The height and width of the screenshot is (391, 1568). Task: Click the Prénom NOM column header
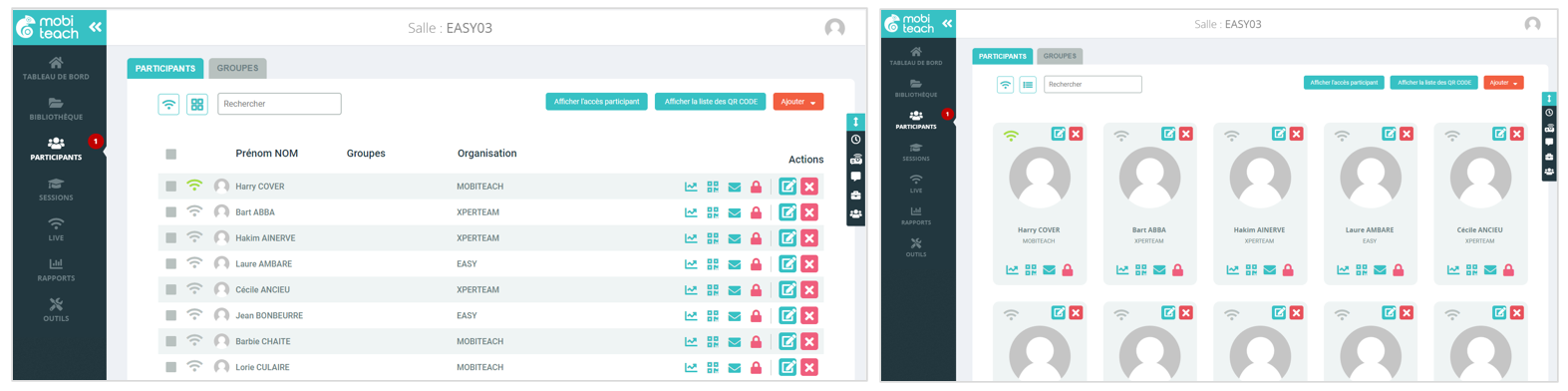coord(266,154)
